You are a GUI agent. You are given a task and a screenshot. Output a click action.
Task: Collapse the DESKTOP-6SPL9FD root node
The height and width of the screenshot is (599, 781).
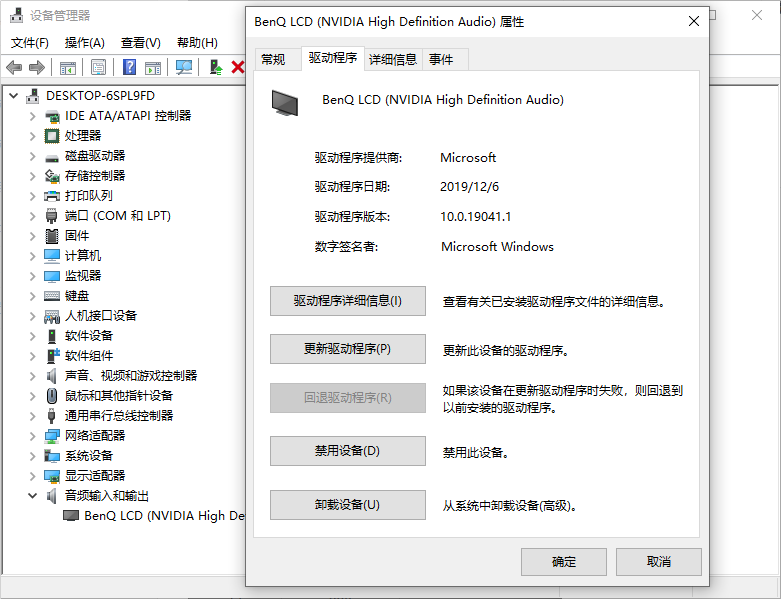click(14, 96)
